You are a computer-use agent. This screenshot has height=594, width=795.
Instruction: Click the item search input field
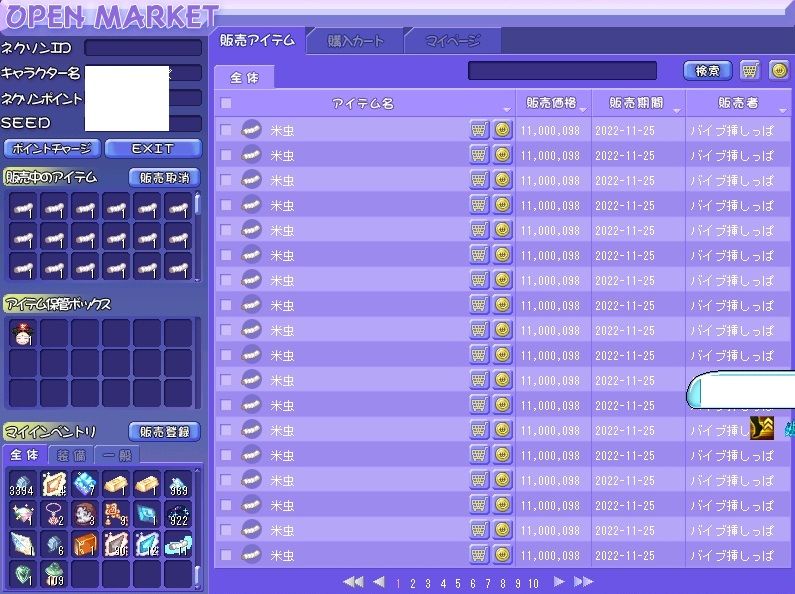(x=562, y=71)
